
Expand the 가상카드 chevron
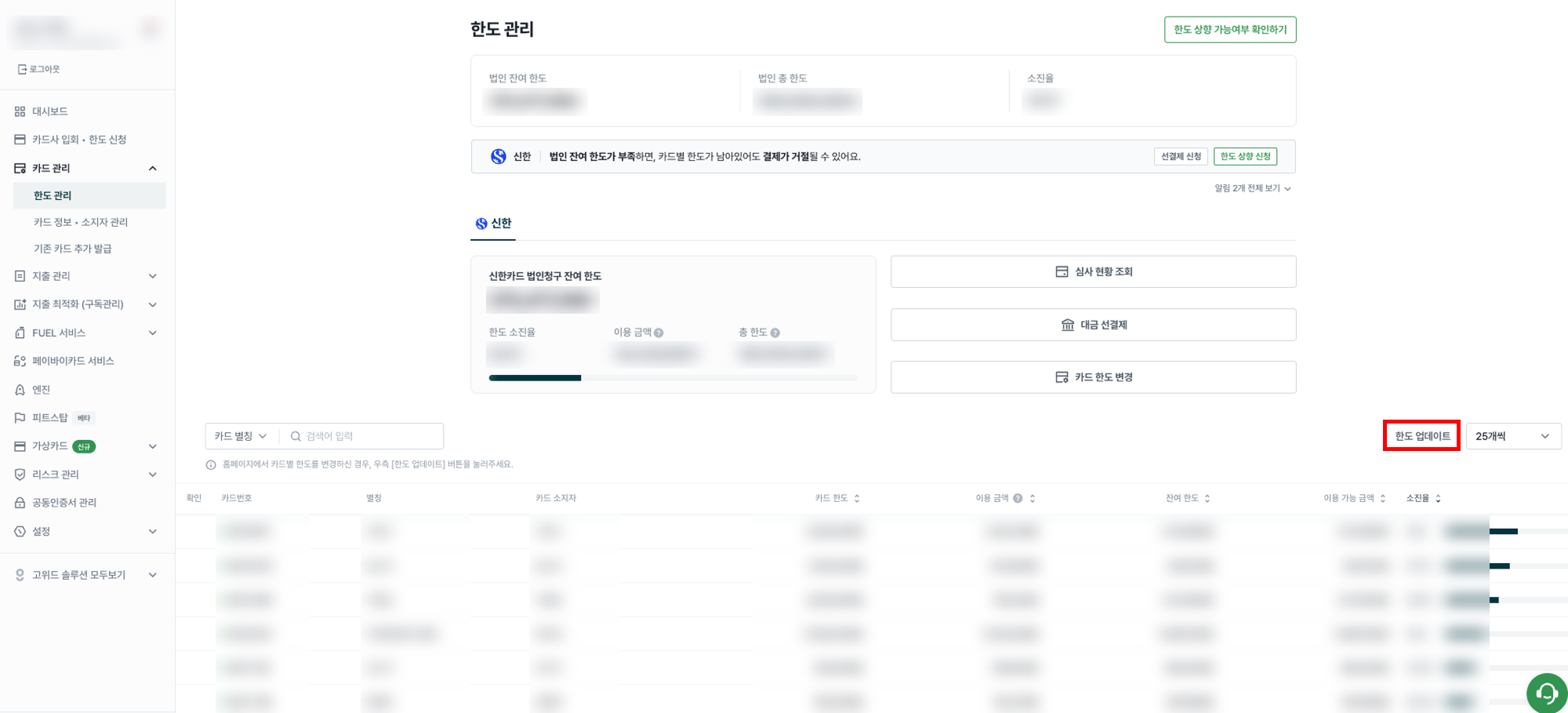pyautogui.click(x=153, y=446)
